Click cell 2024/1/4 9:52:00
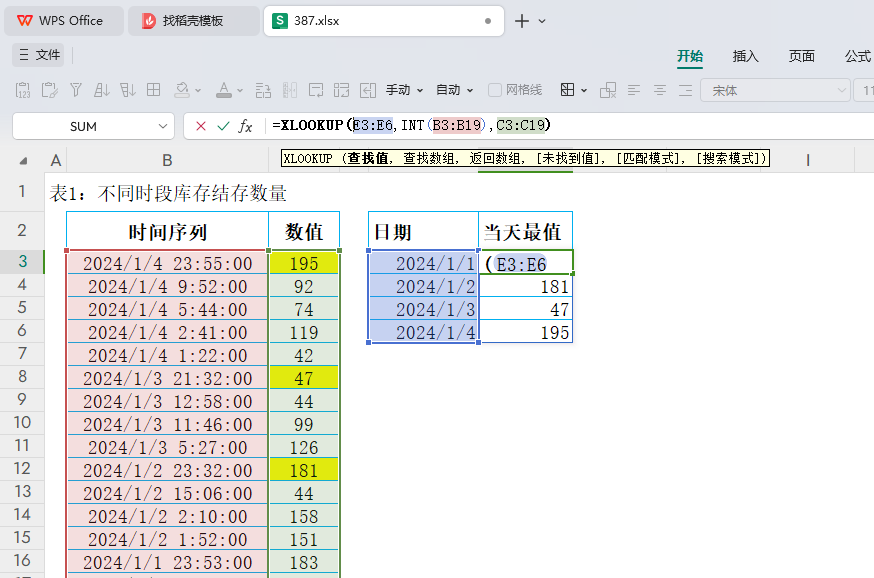The image size is (874, 578). coord(167,286)
